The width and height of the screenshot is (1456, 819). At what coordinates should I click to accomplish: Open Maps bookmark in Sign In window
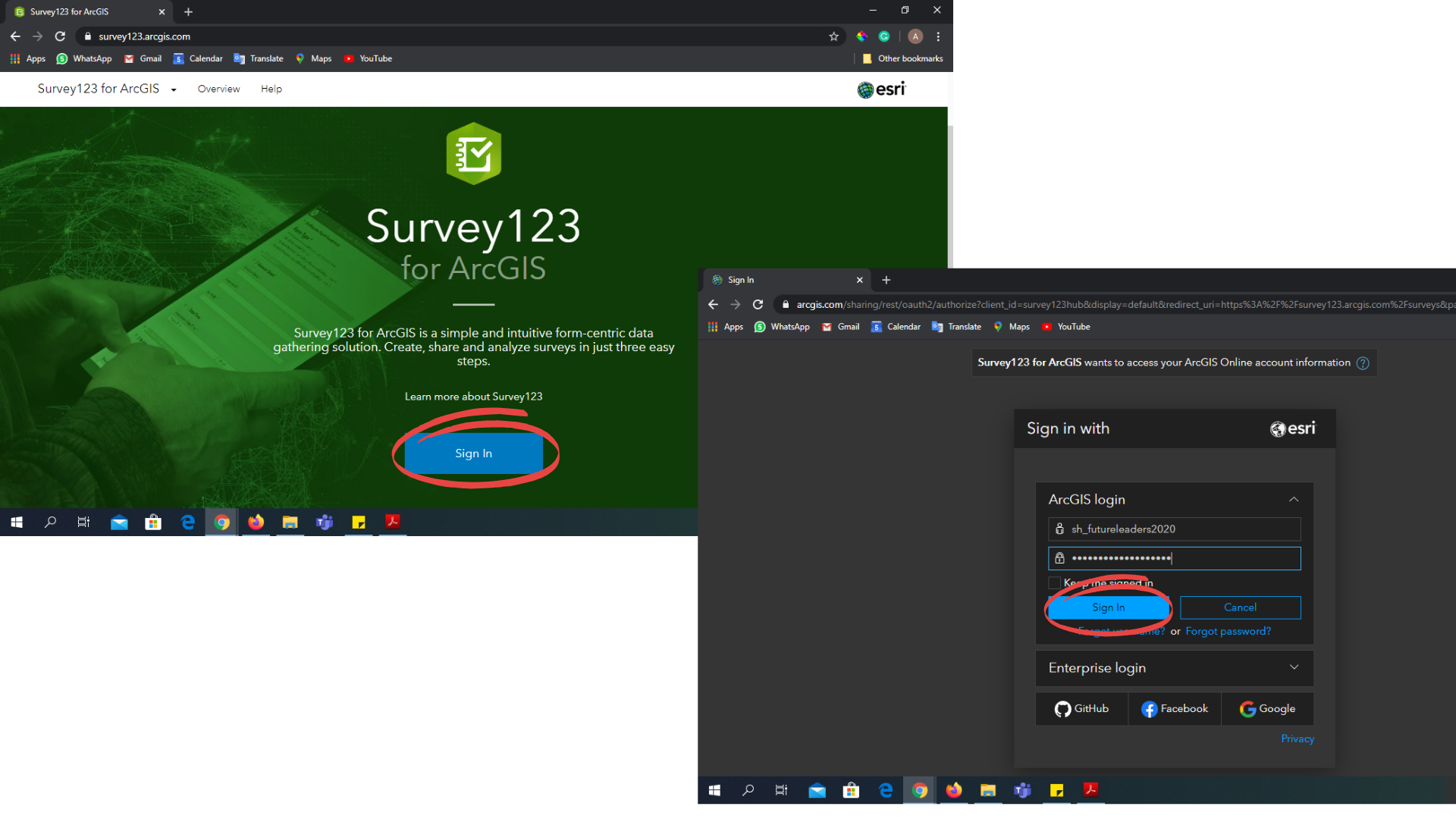click(x=1012, y=327)
